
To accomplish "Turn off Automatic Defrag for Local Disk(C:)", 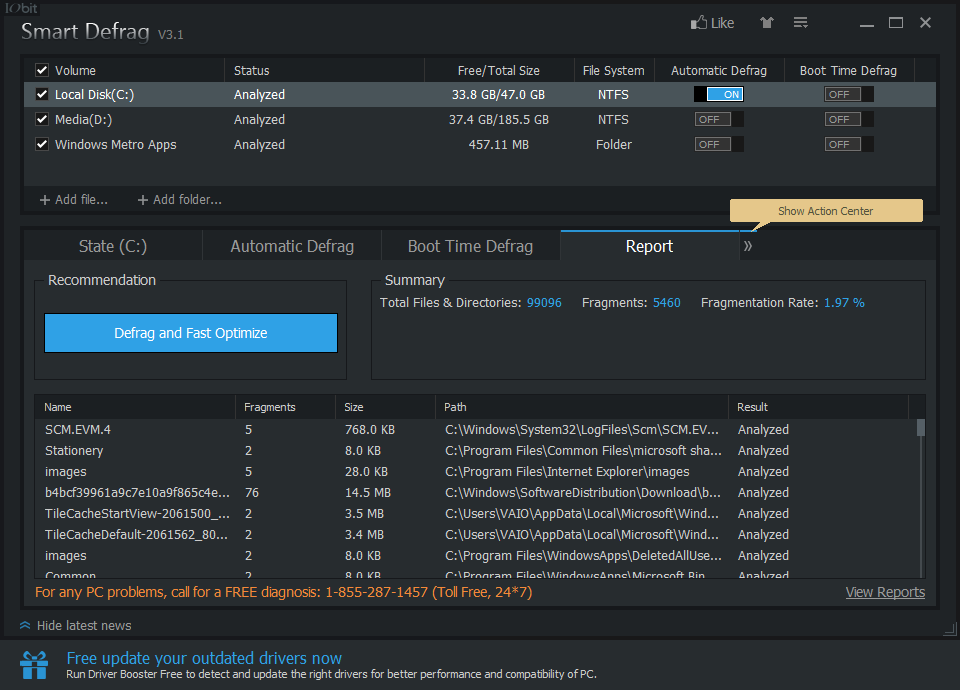I will coord(719,95).
